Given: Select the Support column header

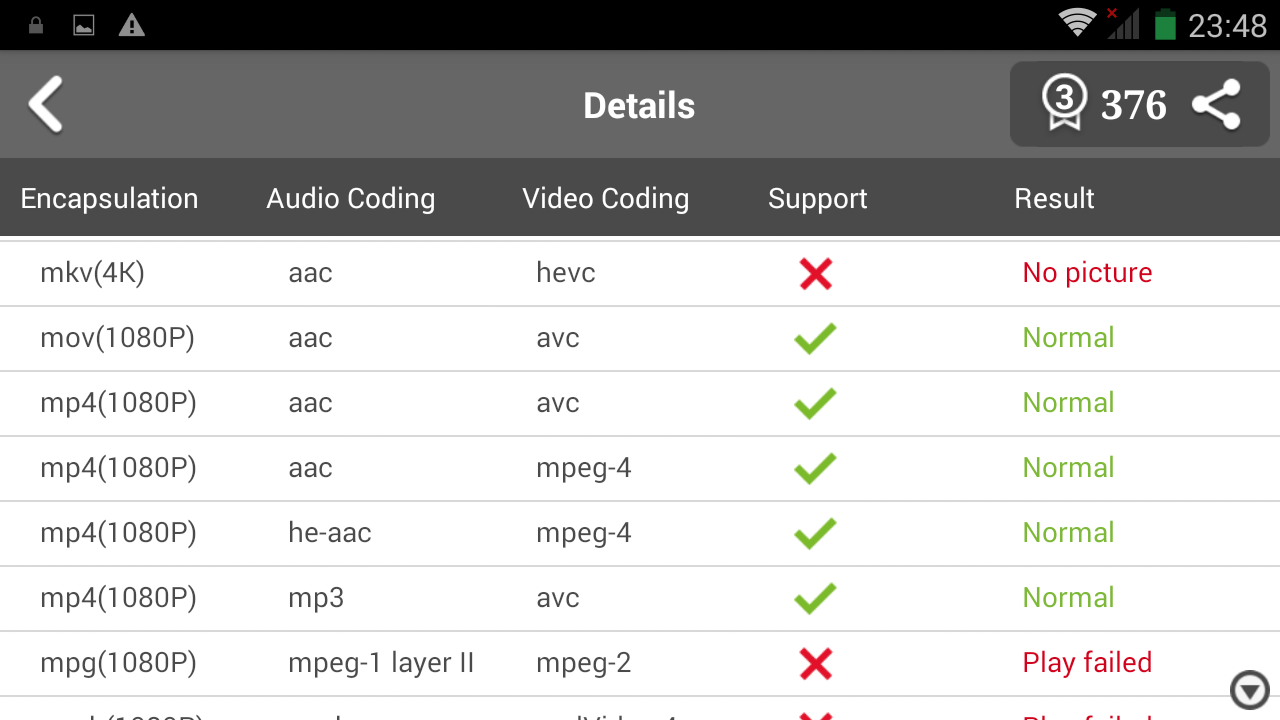Looking at the screenshot, I should pos(817,199).
